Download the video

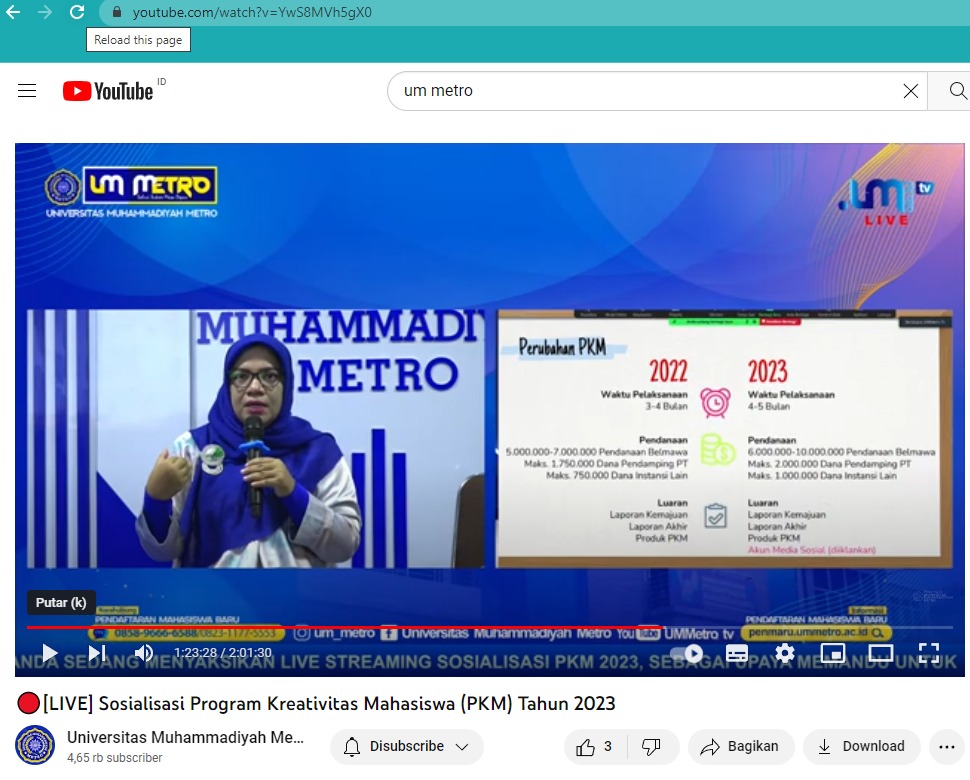pos(861,747)
